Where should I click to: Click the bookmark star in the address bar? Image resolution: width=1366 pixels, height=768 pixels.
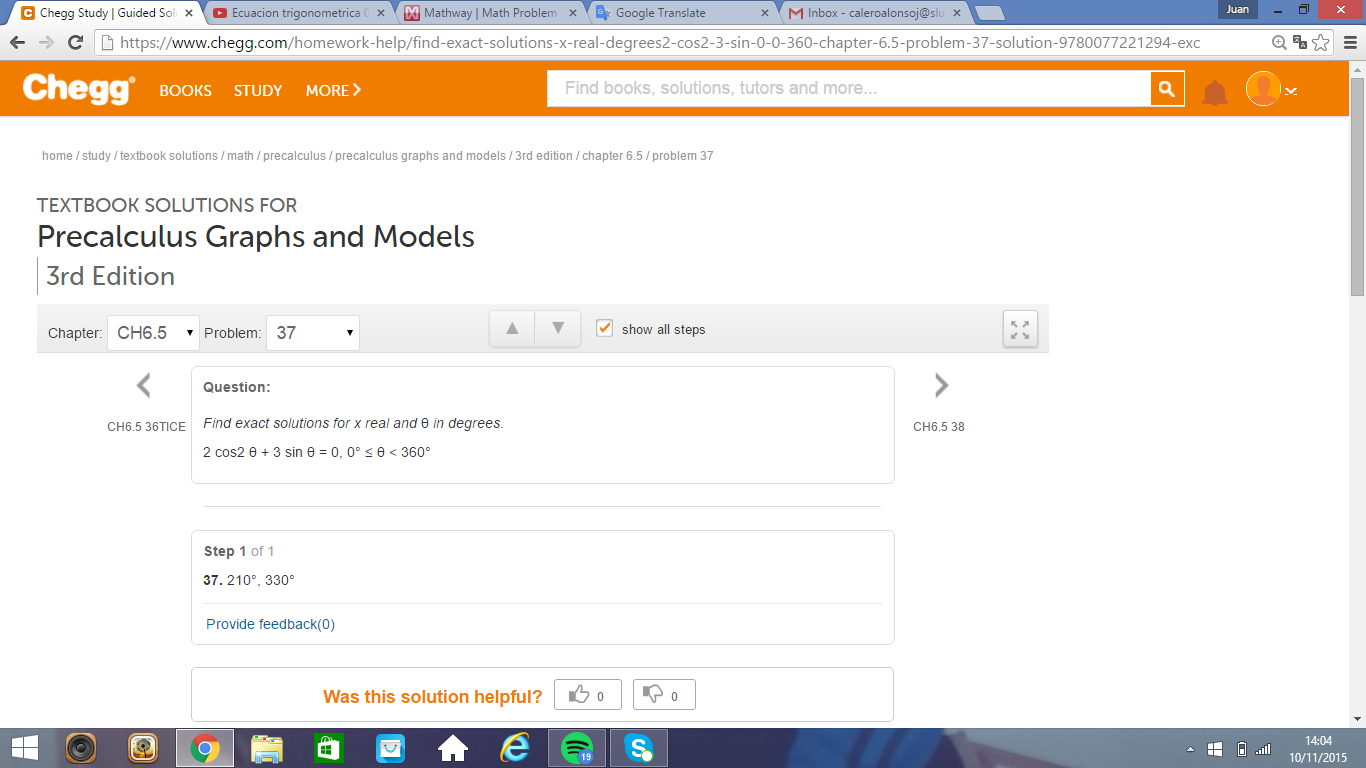[1322, 43]
